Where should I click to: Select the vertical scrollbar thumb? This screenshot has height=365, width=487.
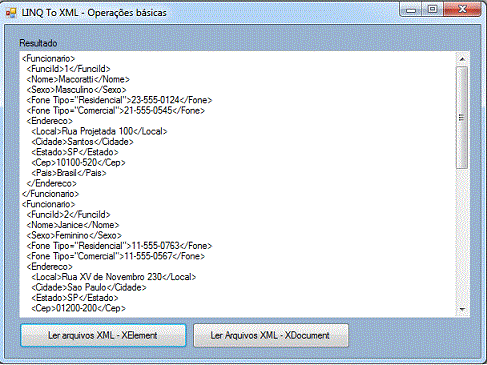pyautogui.click(x=462, y=117)
